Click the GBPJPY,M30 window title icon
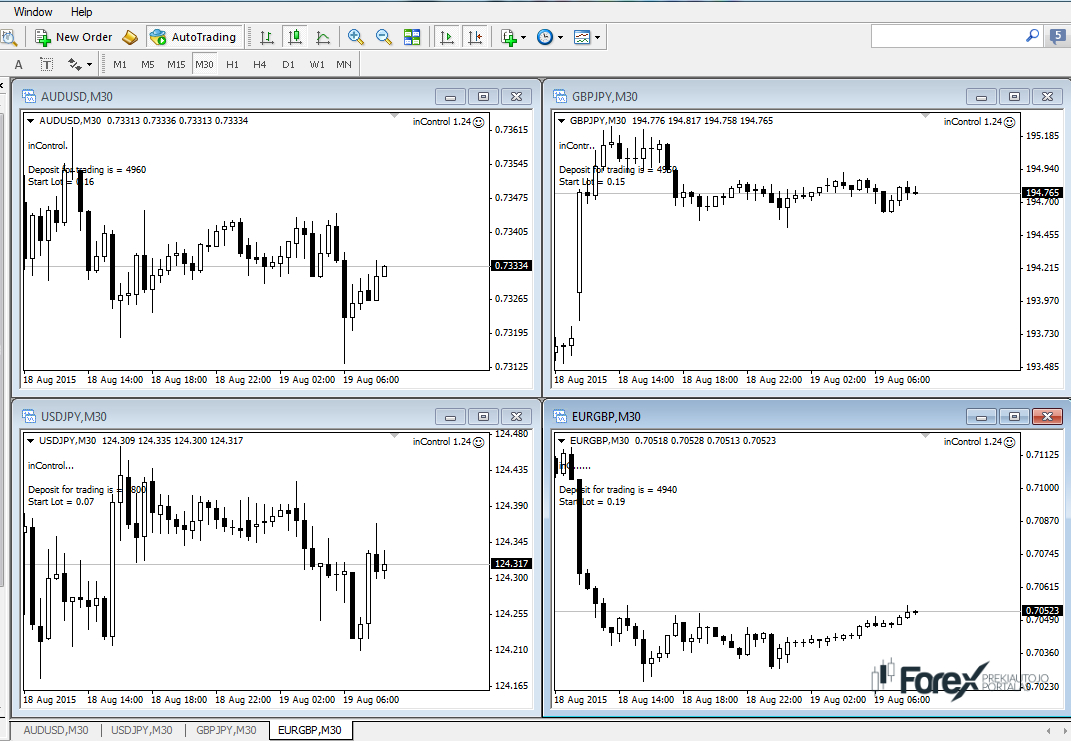The width and height of the screenshot is (1071, 742). click(560, 96)
